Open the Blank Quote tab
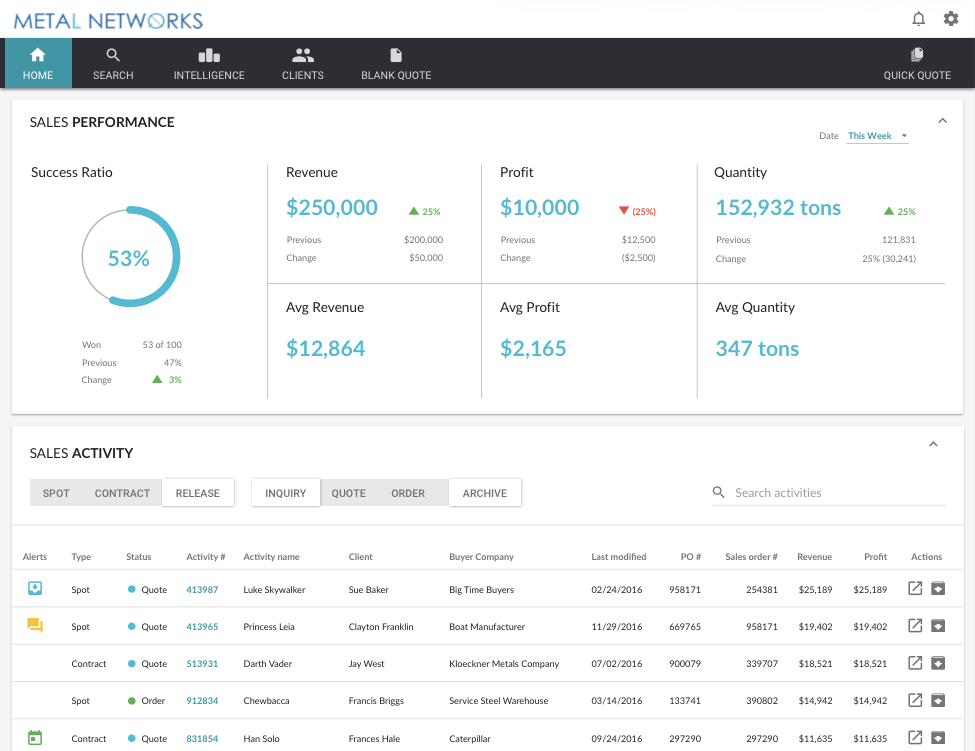The image size is (975, 751). click(395, 62)
